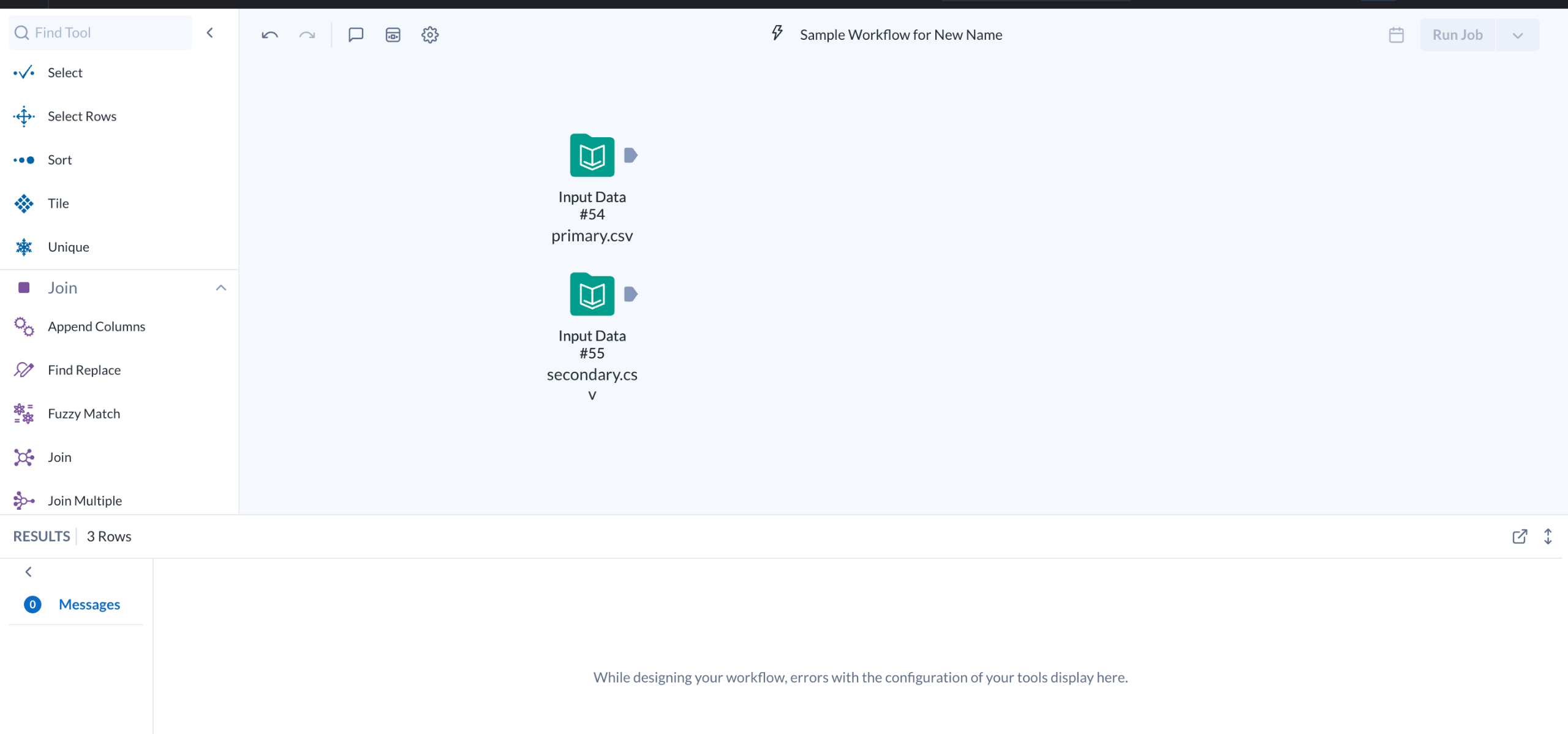Image resolution: width=1568 pixels, height=734 pixels.
Task: Click the lightning bolt icon beside workflow title
Action: point(777,33)
